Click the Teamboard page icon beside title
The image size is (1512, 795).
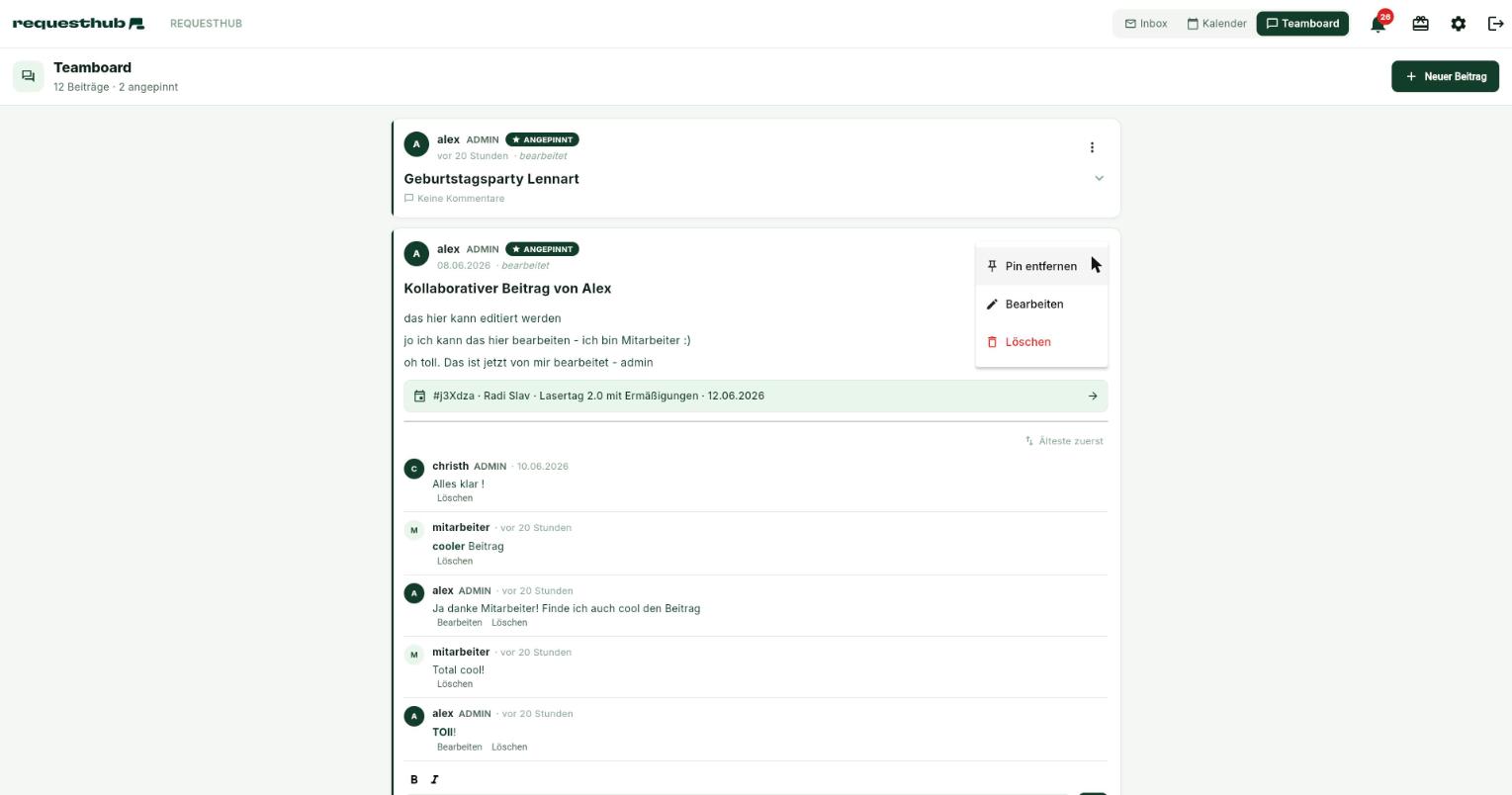[x=28, y=76]
